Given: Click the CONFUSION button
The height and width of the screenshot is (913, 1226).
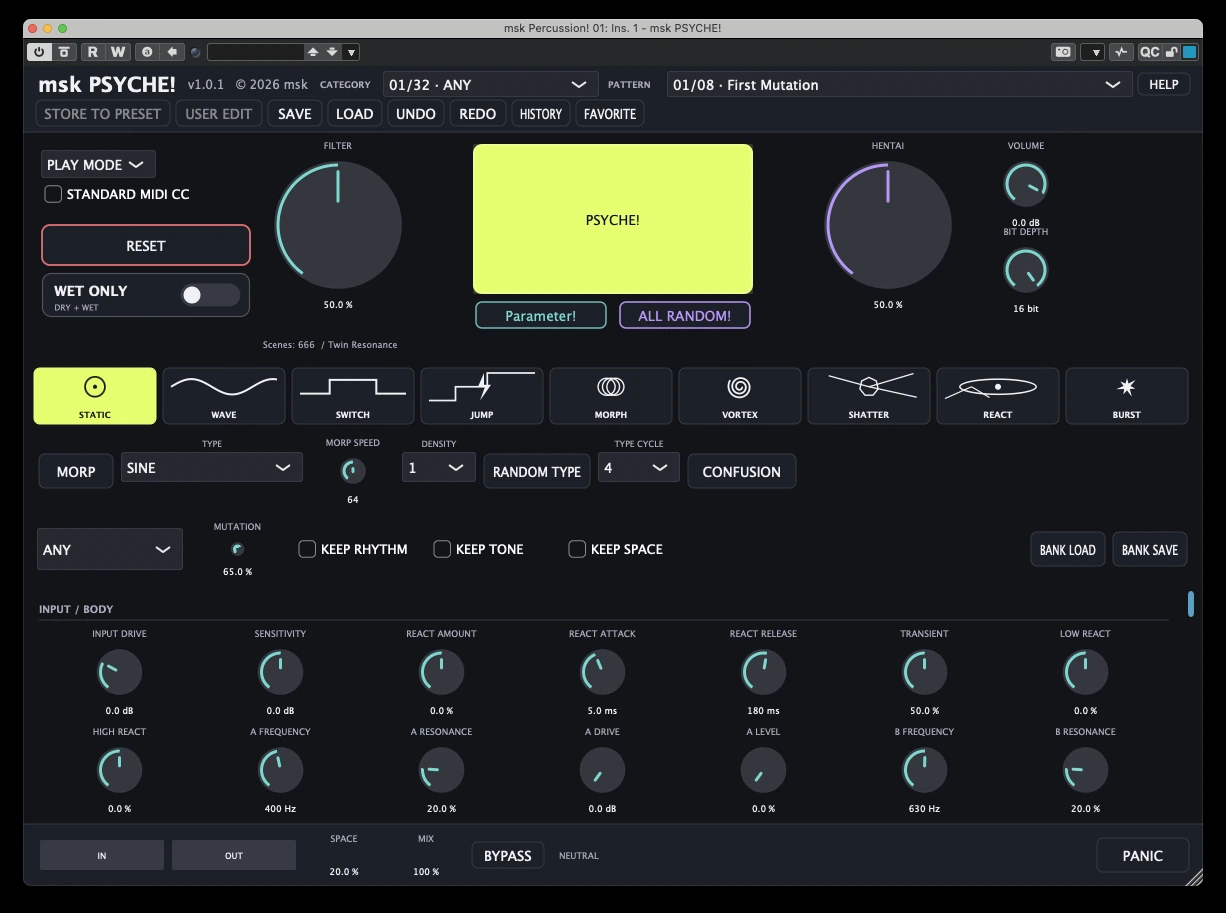Looking at the screenshot, I should click(x=742, y=472).
